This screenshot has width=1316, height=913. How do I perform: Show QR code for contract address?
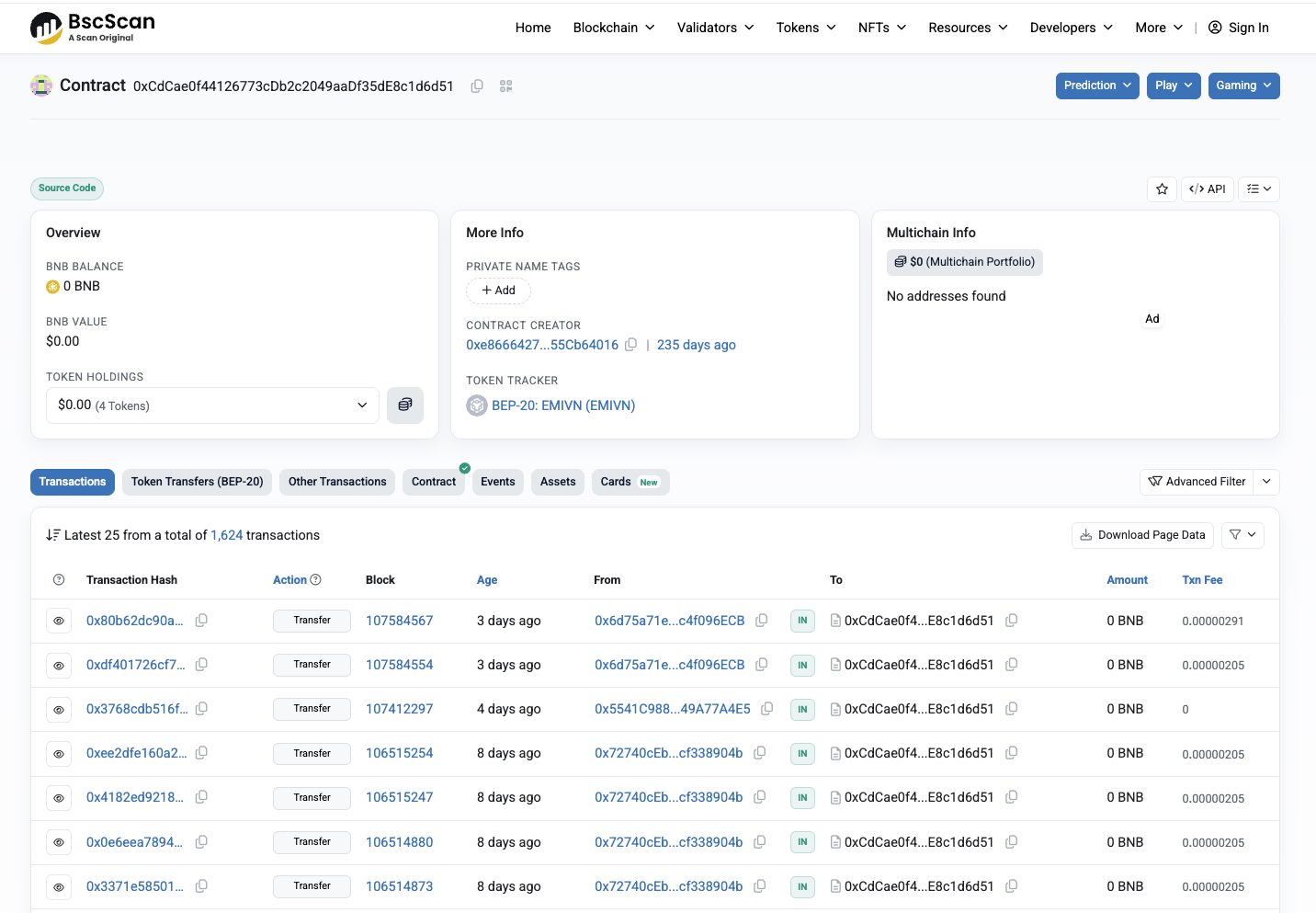tap(505, 86)
